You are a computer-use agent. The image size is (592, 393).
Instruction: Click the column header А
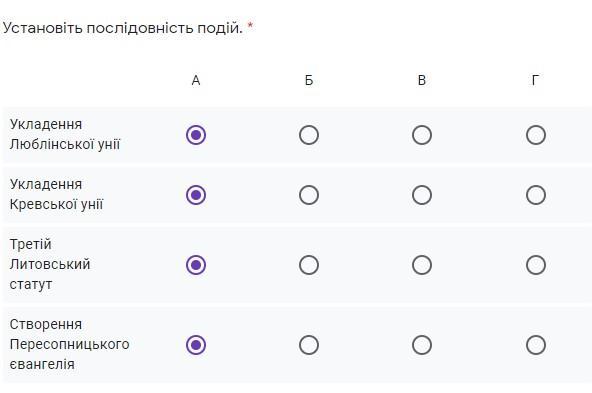tap(196, 80)
